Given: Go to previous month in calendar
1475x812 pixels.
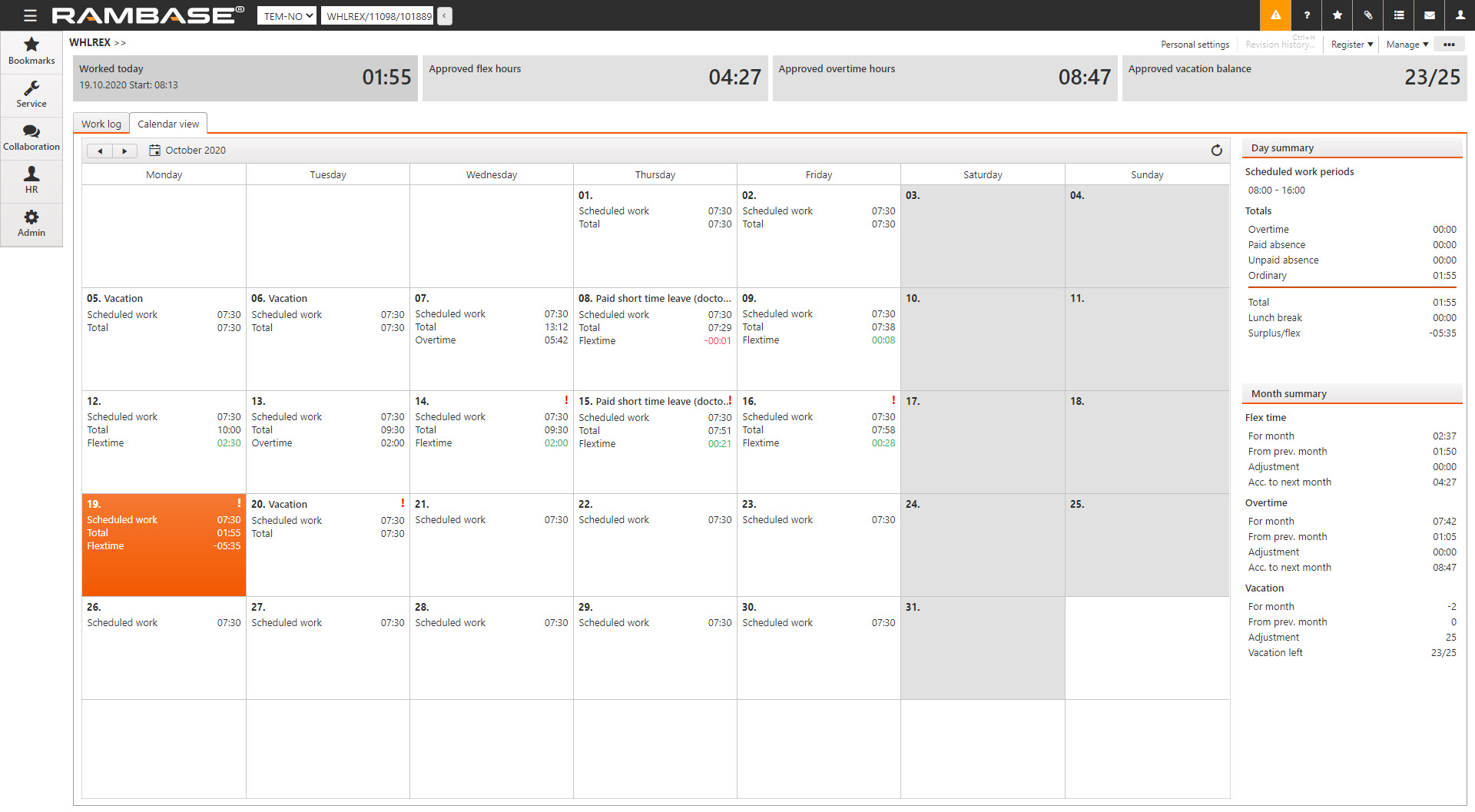Looking at the screenshot, I should coord(100,151).
